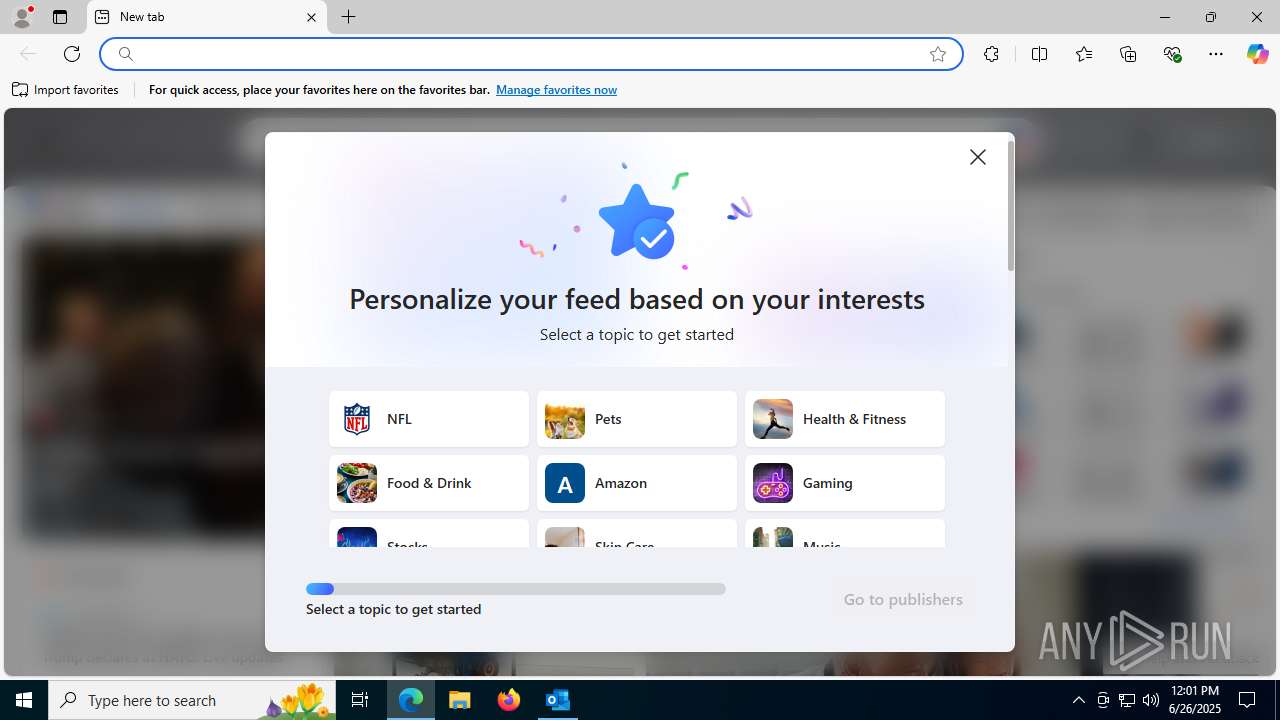
Task: Click the browser Back arrow
Action: 28,54
